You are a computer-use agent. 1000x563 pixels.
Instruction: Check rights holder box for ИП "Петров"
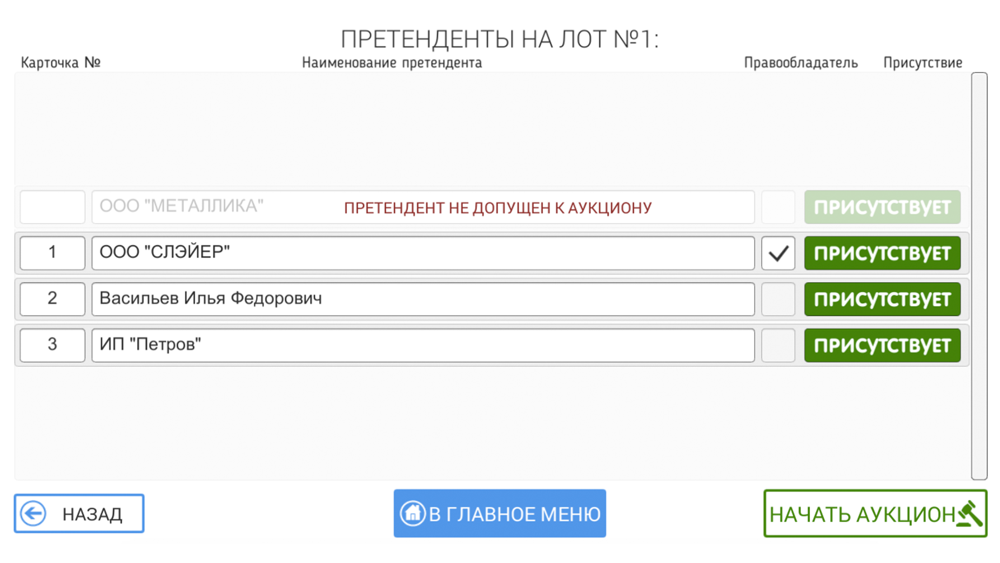click(778, 345)
